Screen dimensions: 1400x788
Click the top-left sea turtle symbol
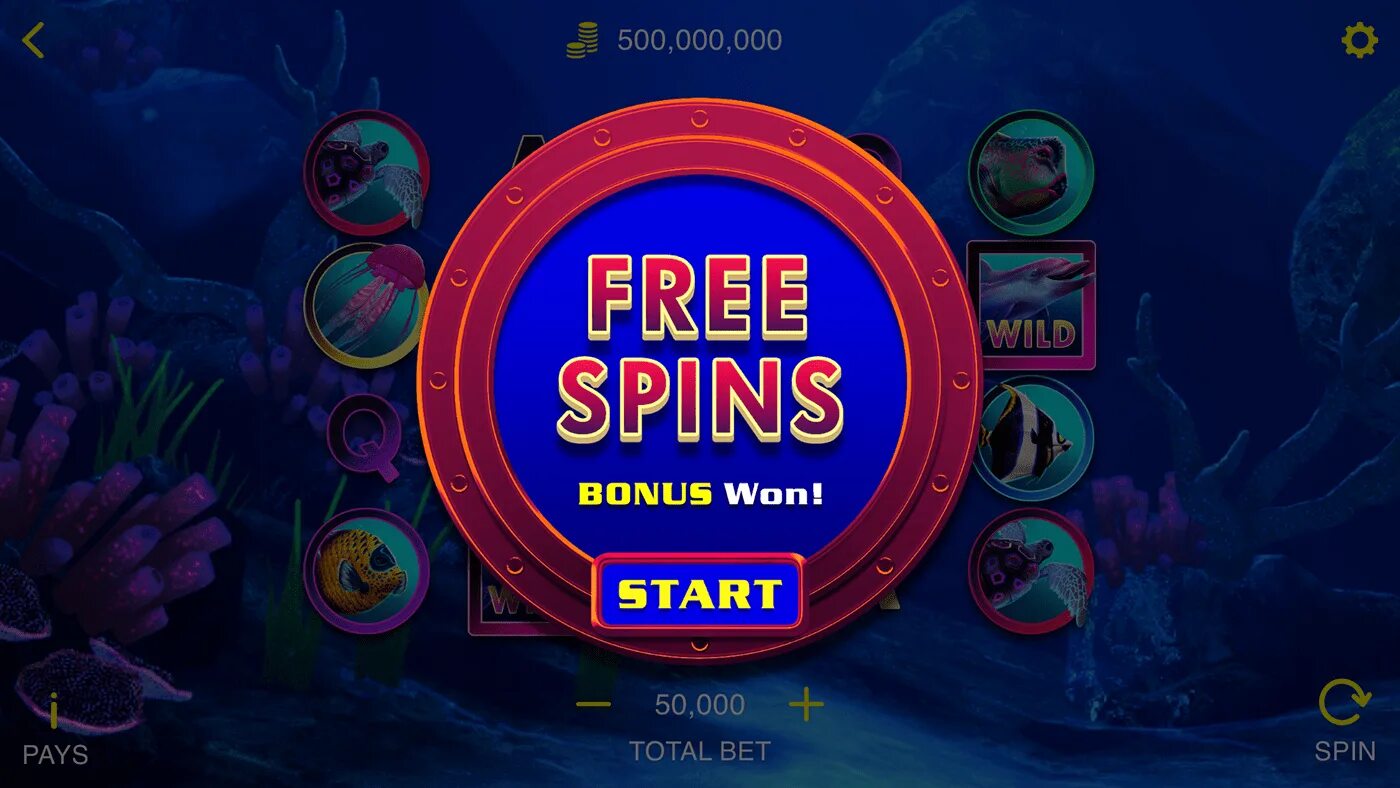[x=366, y=172]
